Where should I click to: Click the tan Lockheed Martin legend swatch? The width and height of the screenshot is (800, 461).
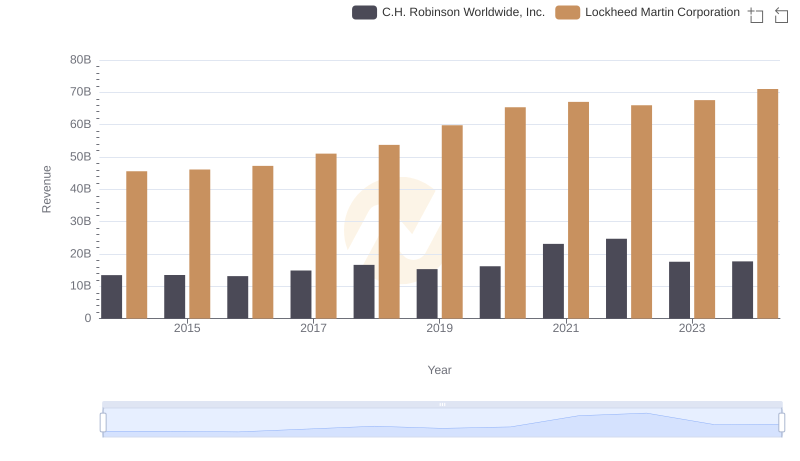[567, 12]
